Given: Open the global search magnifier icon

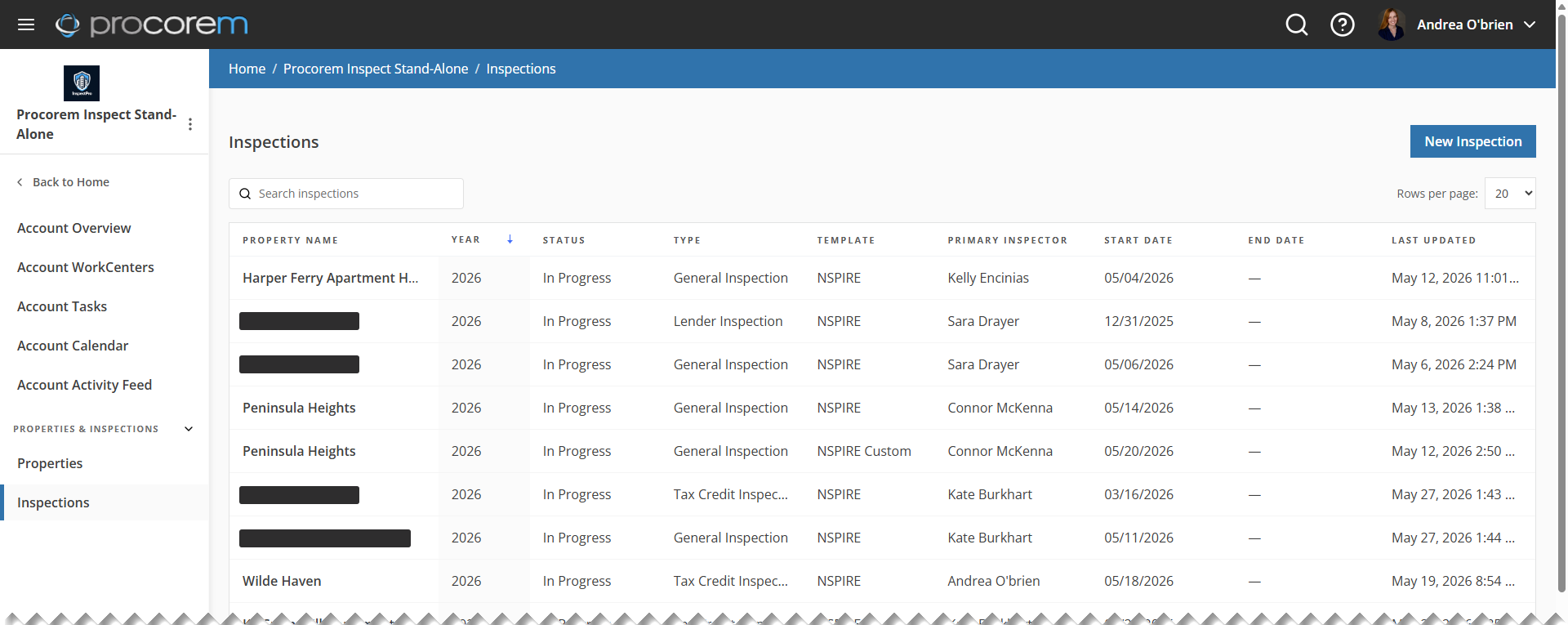Looking at the screenshot, I should tap(1297, 25).
